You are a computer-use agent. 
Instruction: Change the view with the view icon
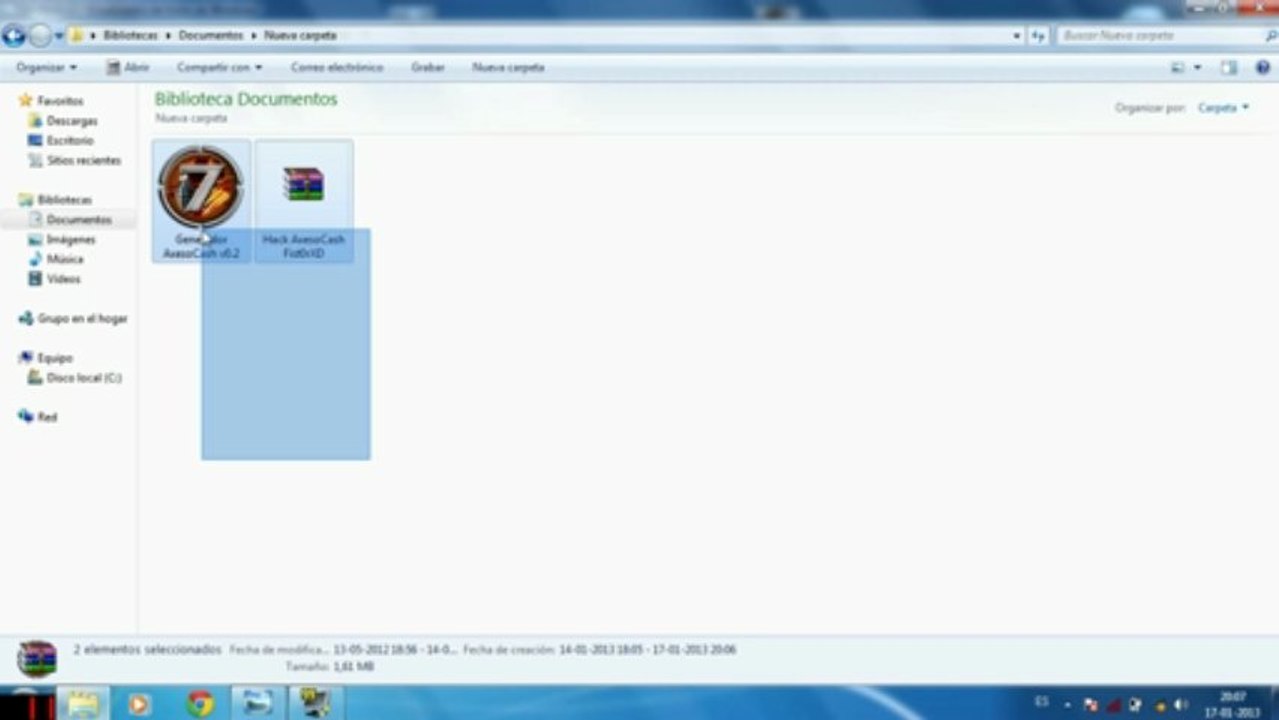pyautogui.click(x=1178, y=67)
